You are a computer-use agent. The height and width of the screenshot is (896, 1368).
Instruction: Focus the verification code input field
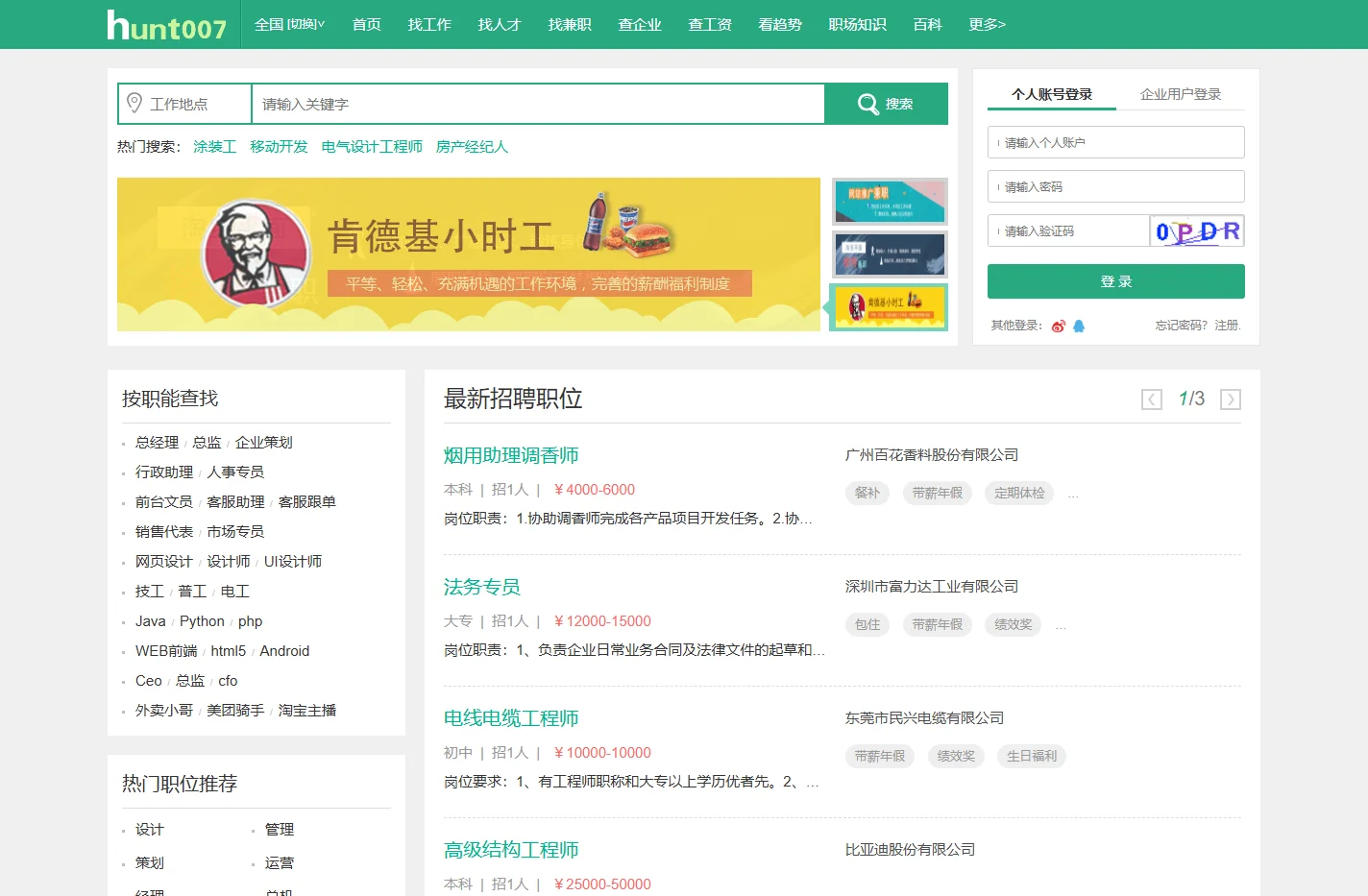(1068, 230)
